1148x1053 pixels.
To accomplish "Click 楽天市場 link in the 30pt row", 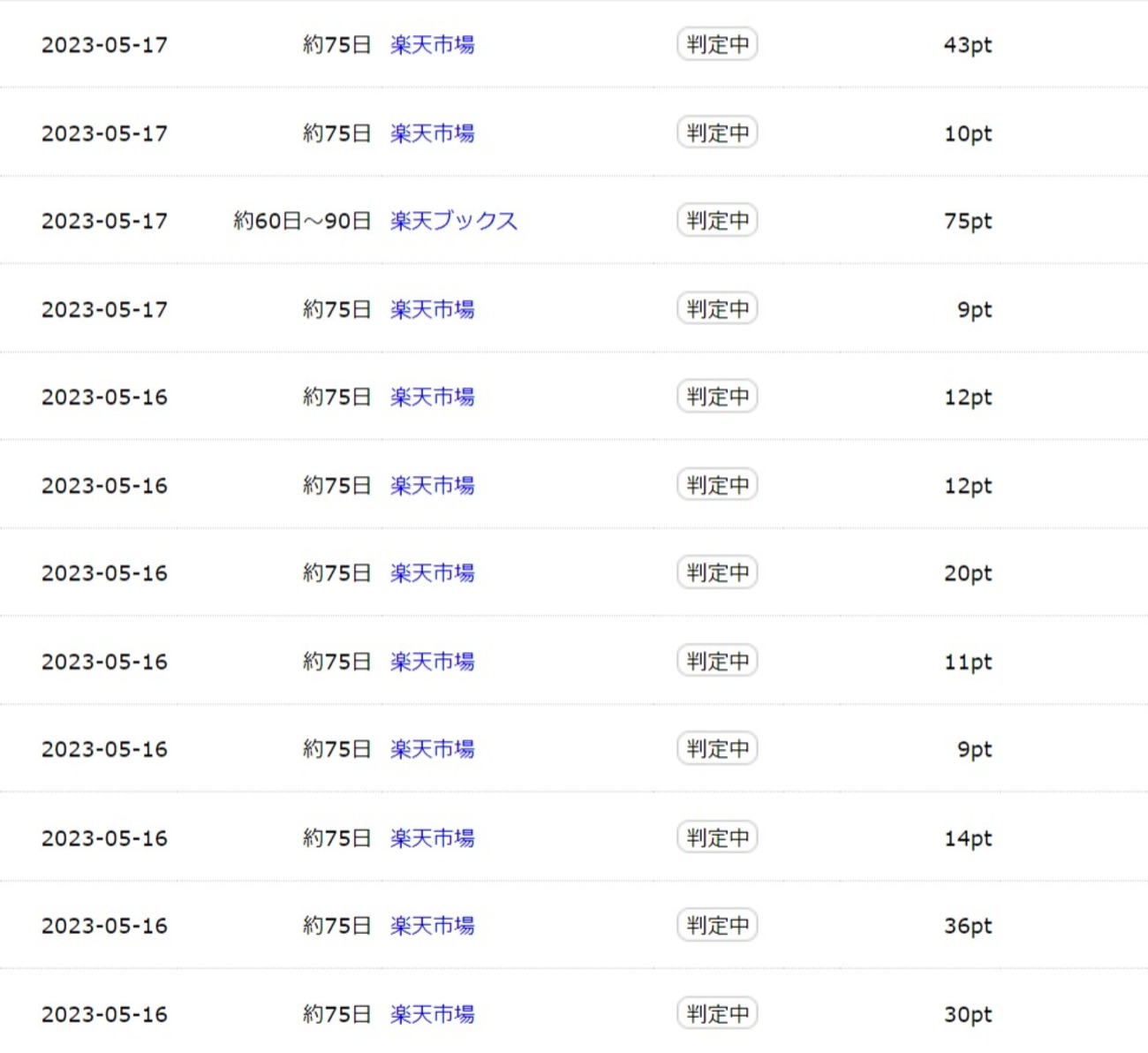I will 432,1014.
